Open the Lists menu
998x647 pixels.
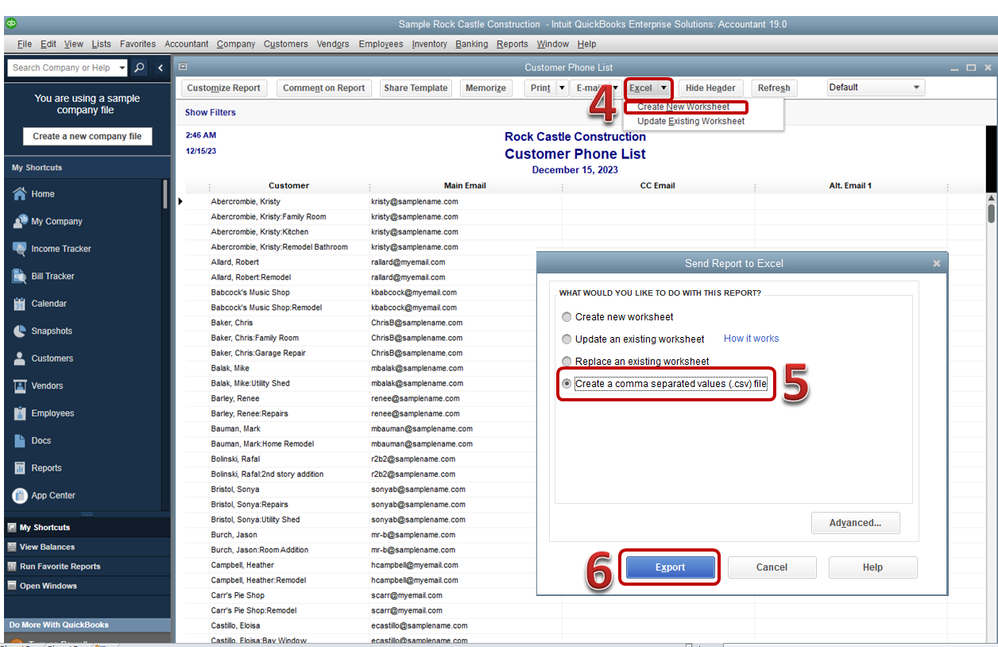tap(101, 44)
